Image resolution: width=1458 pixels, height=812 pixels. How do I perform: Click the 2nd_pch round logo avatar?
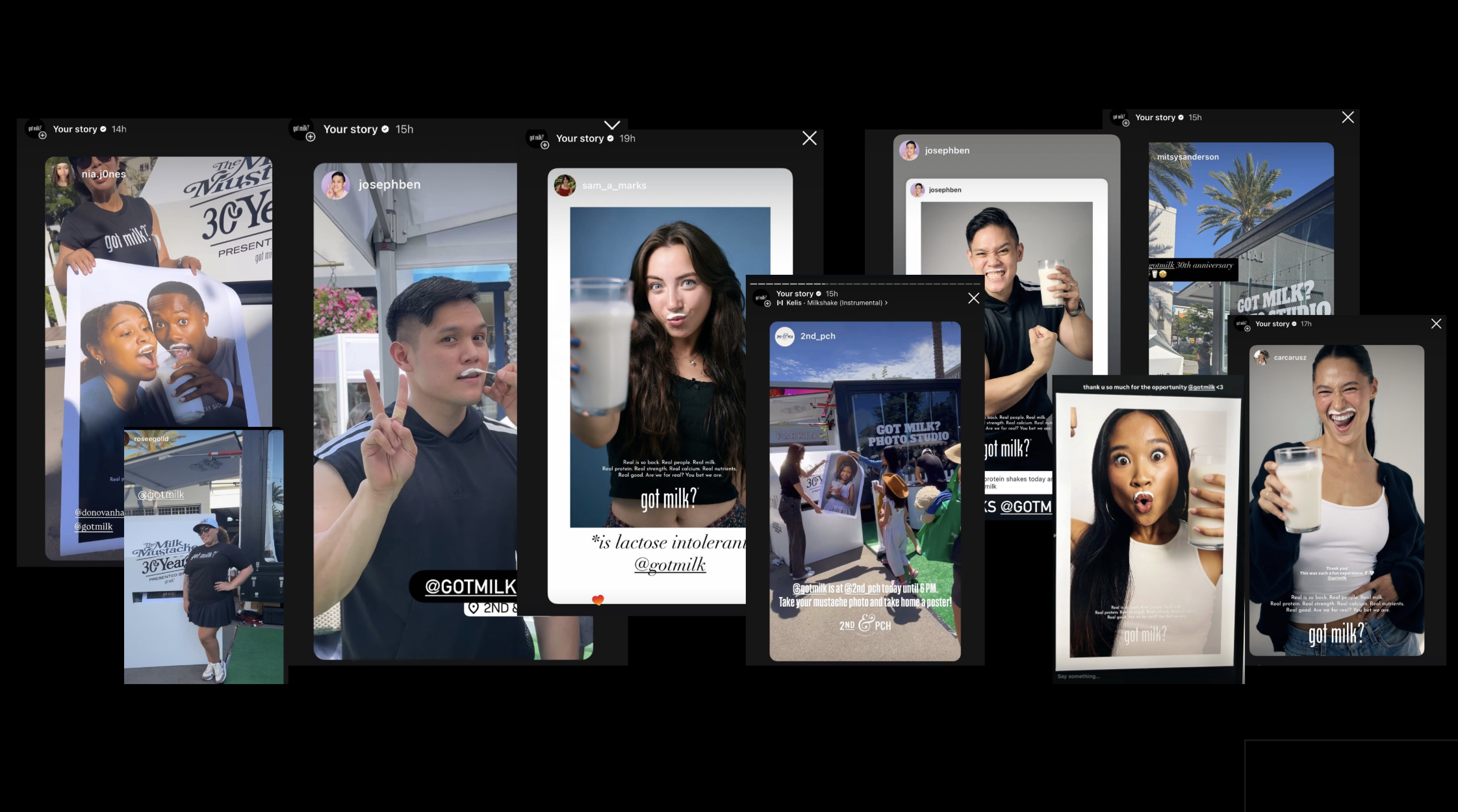(x=785, y=336)
